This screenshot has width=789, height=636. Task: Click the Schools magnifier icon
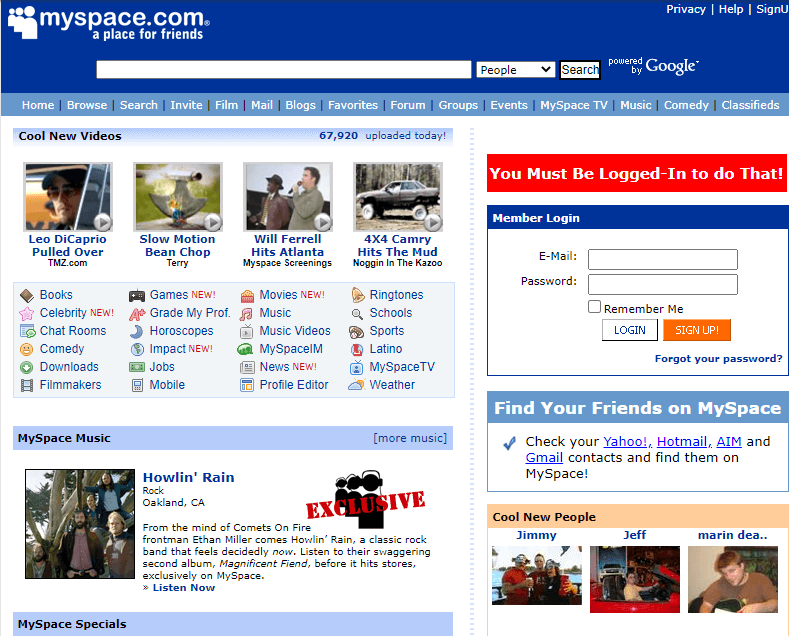coord(357,314)
